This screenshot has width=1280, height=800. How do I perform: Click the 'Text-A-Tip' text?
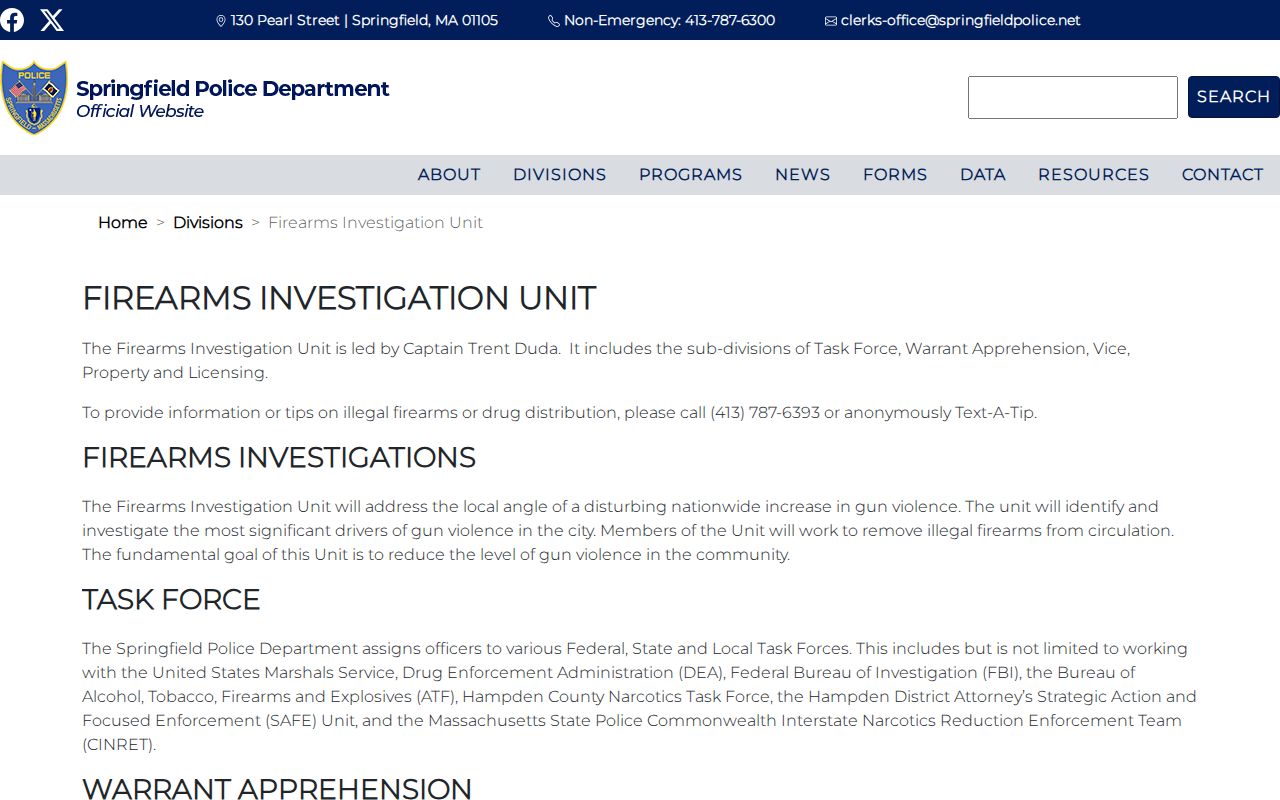tap(994, 412)
